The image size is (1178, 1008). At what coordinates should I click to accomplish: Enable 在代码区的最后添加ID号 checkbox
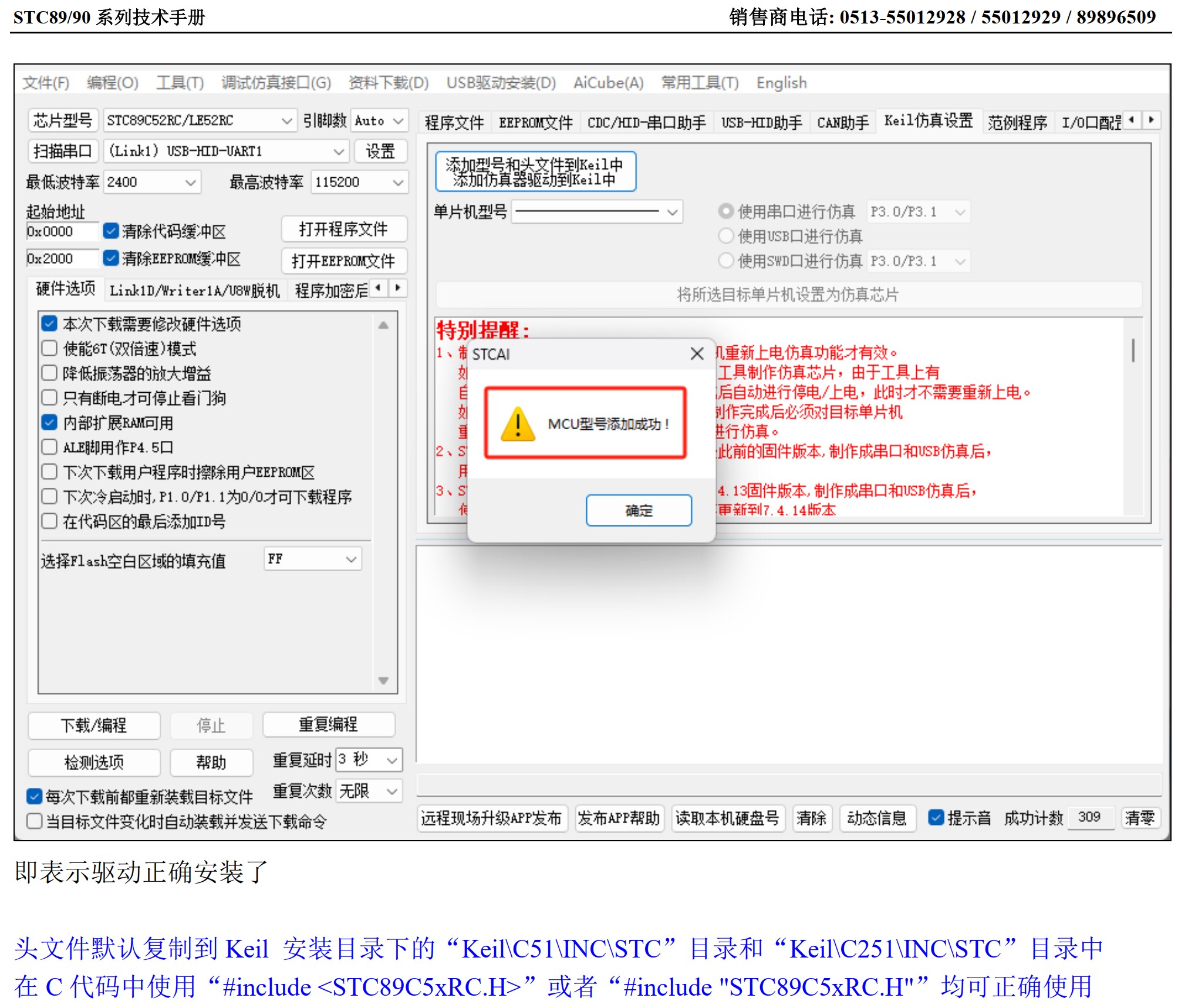[49, 521]
